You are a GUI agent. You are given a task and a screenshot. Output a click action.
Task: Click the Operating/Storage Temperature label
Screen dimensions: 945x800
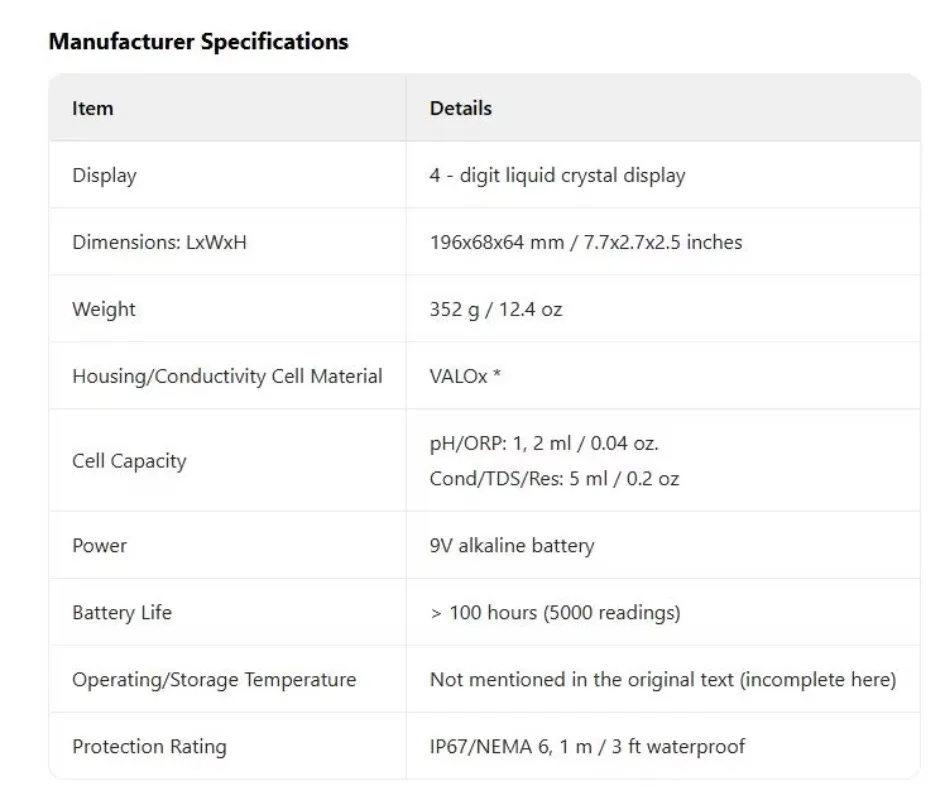click(x=214, y=679)
